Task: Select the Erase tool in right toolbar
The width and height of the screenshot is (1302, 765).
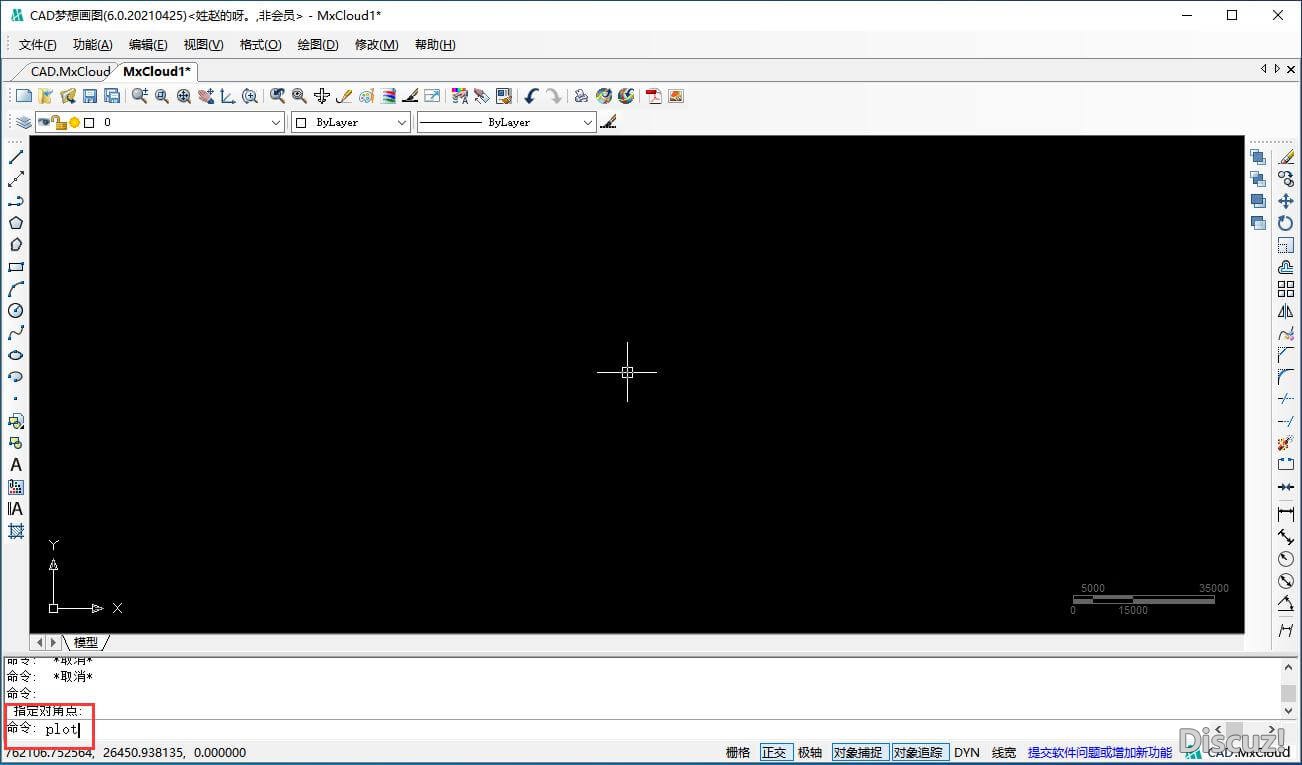Action: click(1286, 157)
